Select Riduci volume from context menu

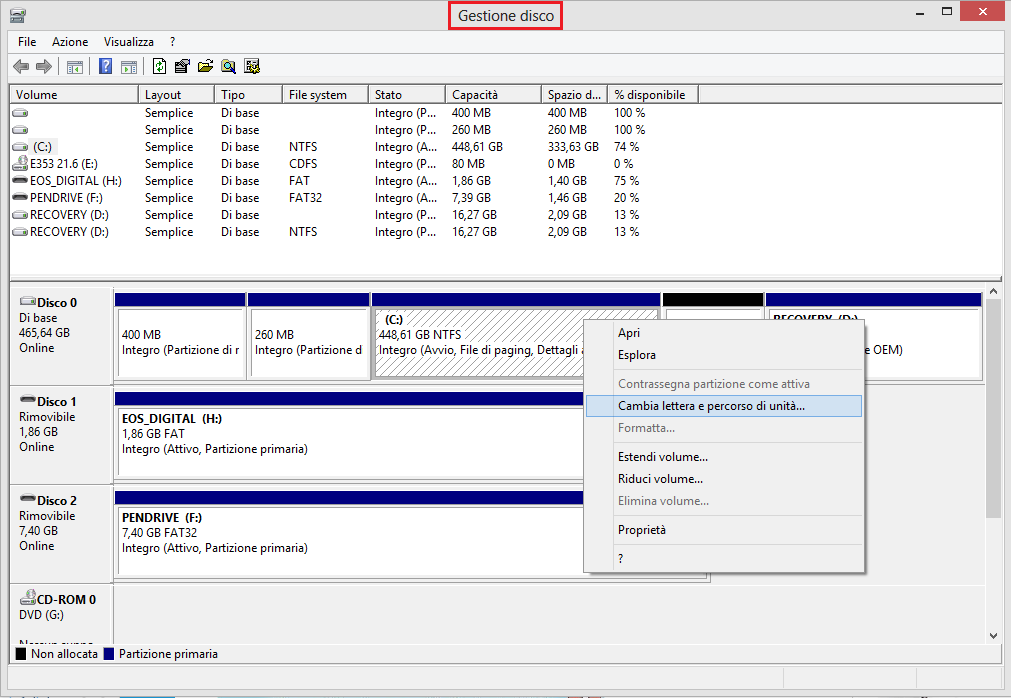click(660, 479)
